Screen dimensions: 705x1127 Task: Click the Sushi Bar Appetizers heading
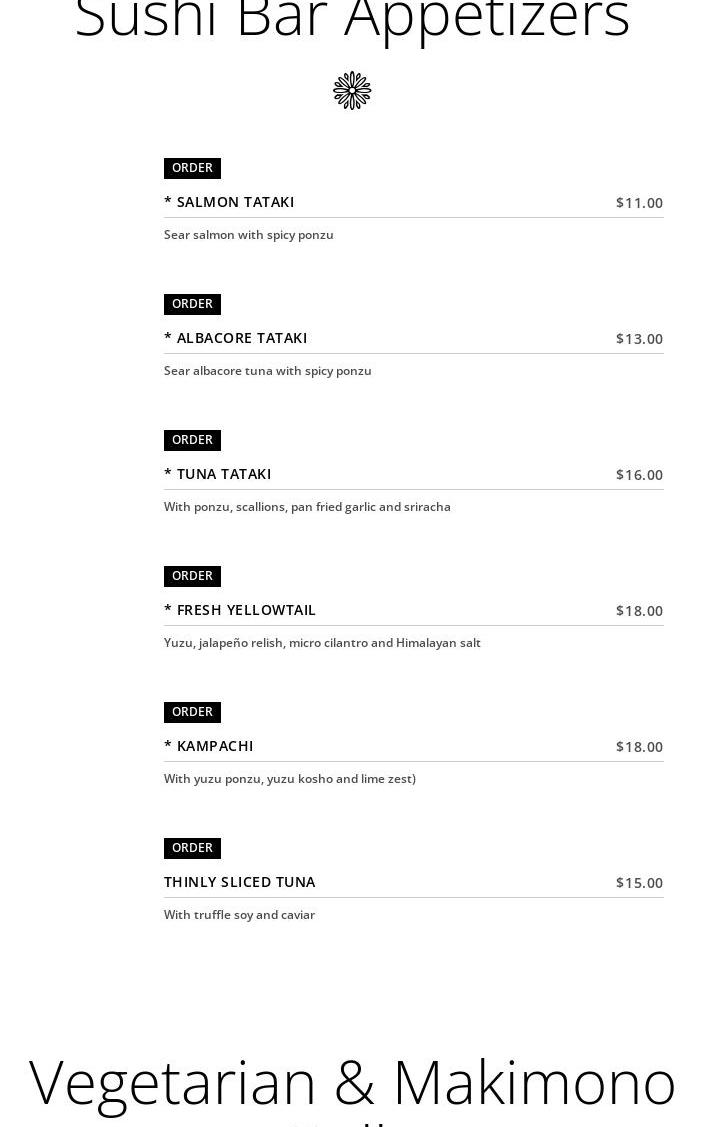352,20
